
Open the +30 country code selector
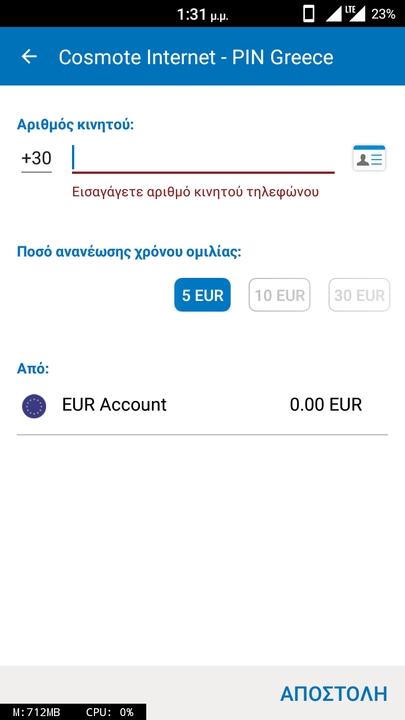[36, 159]
